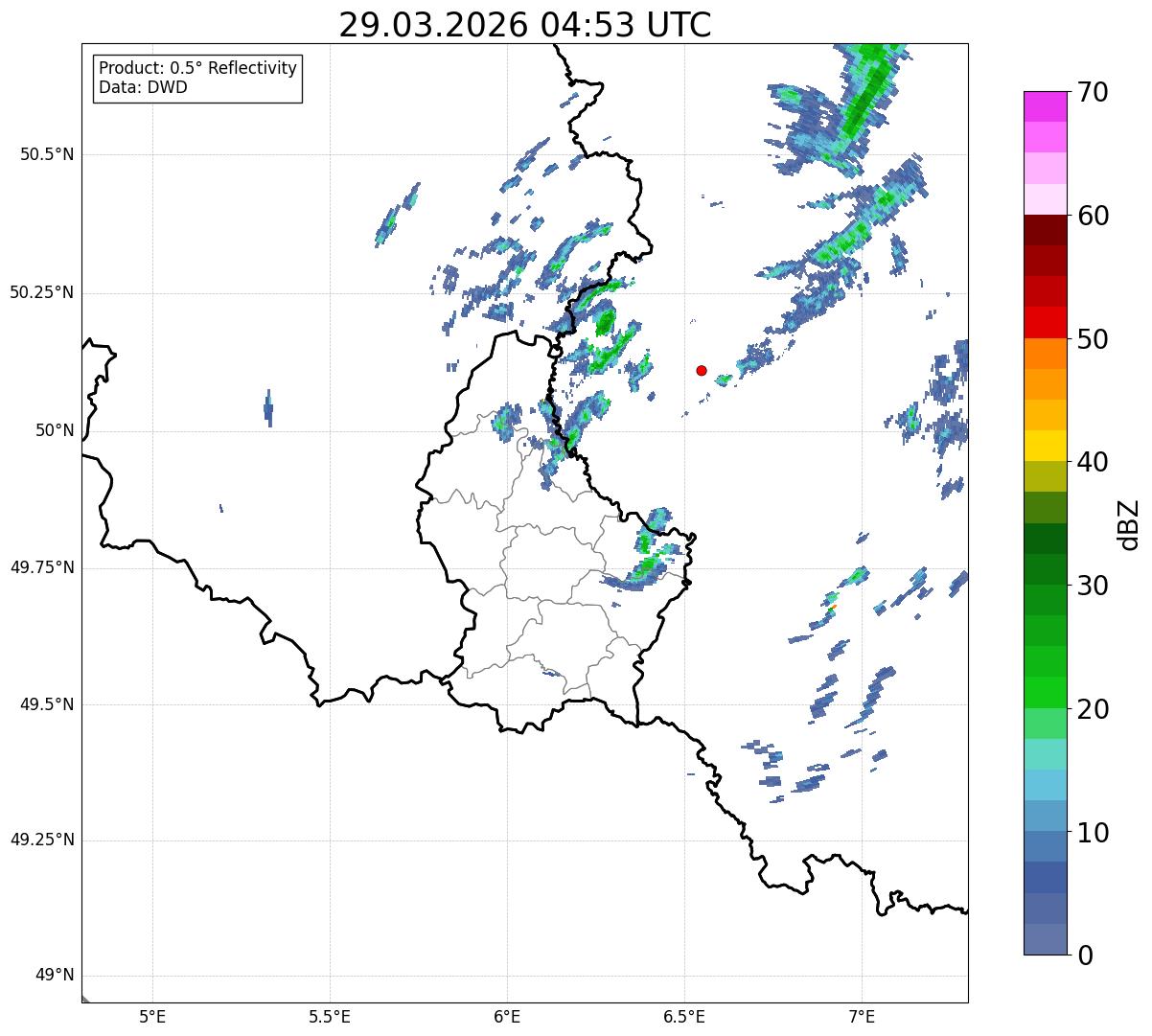1152x1036 pixels.
Task: Click the "50.5°N" latitude label
Action: tap(46, 154)
